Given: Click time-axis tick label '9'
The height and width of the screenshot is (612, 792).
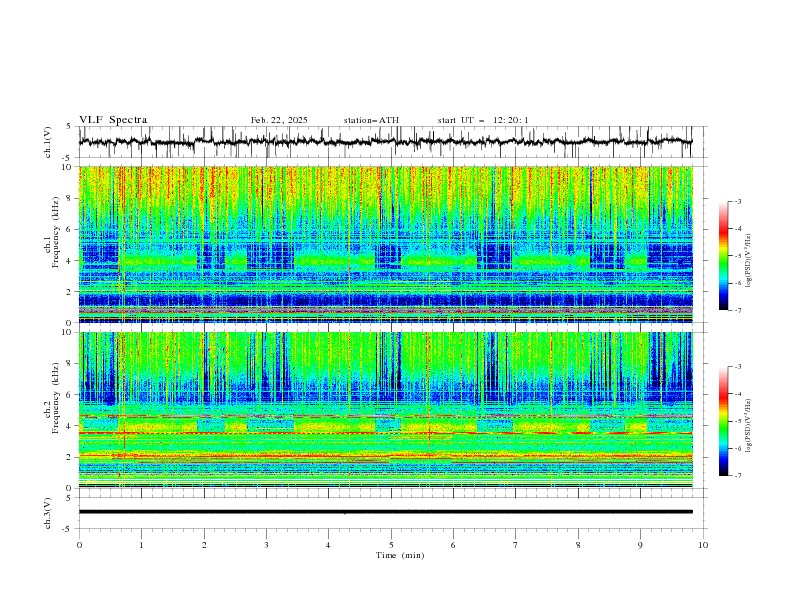Looking at the screenshot, I should pos(640,545).
